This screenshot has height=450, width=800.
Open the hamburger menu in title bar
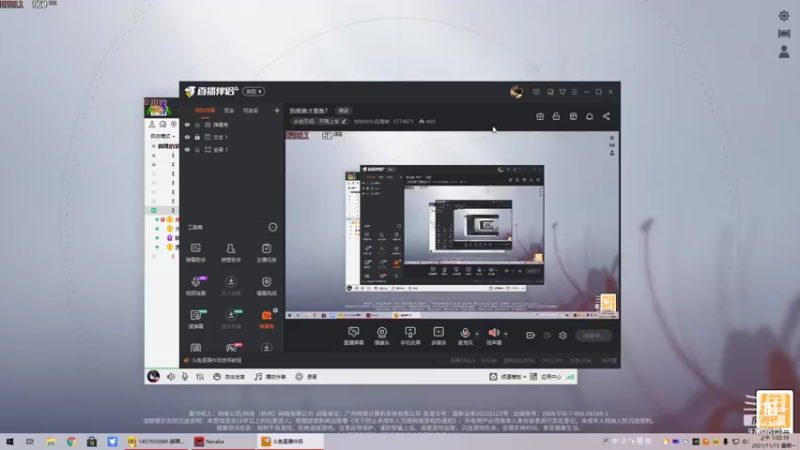coord(574,92)
